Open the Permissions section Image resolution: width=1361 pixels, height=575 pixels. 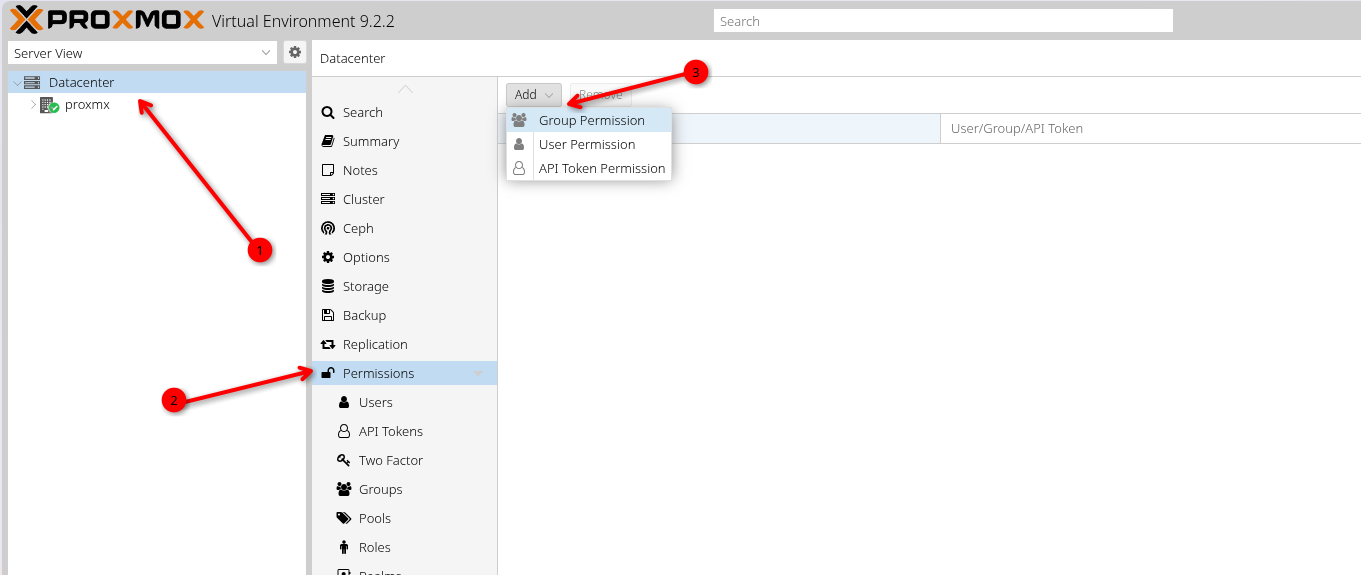click(x=405, y=374)
